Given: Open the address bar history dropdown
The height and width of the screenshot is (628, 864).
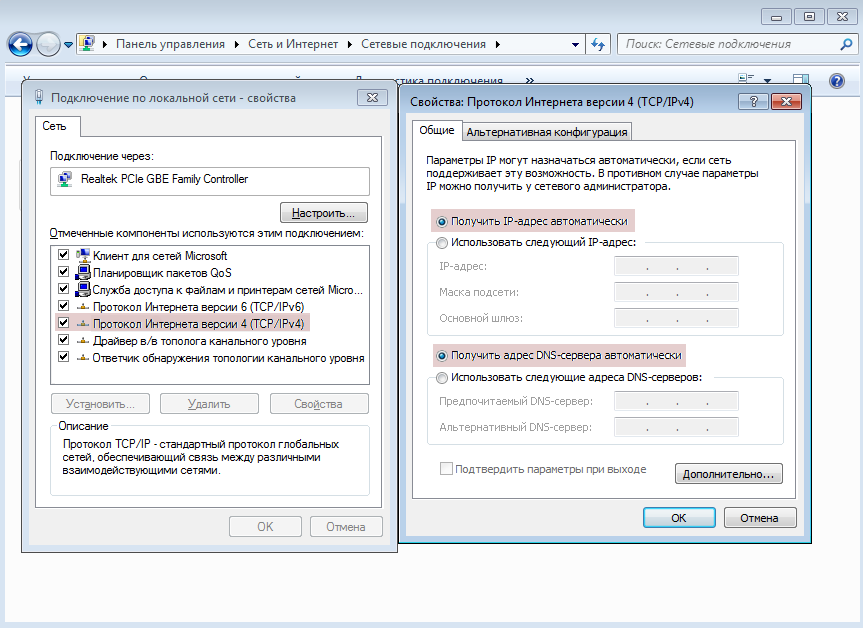Looking at the screenshot, I should [575, 44].
